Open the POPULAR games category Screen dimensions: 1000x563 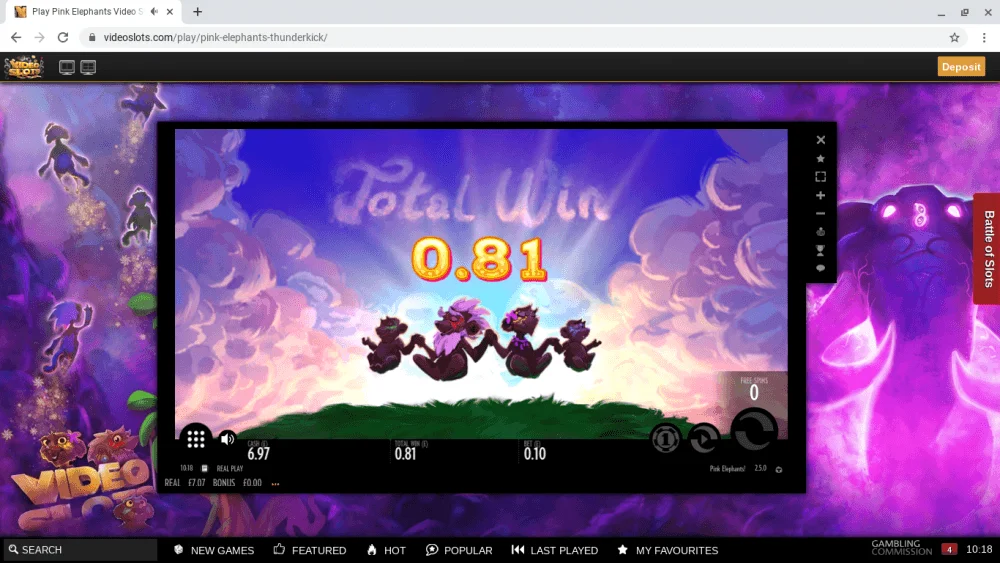pos(459,550)
